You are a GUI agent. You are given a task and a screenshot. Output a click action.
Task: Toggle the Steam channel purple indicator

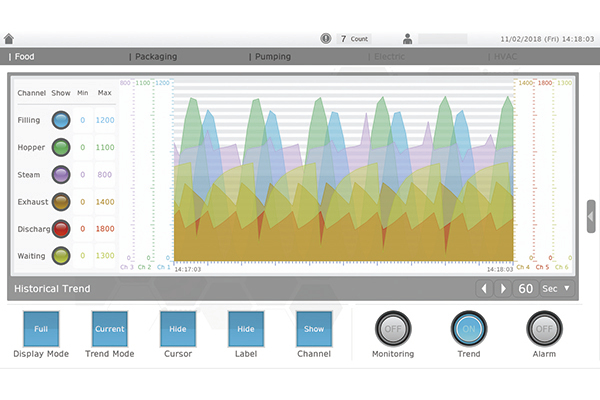pos(61,174)
